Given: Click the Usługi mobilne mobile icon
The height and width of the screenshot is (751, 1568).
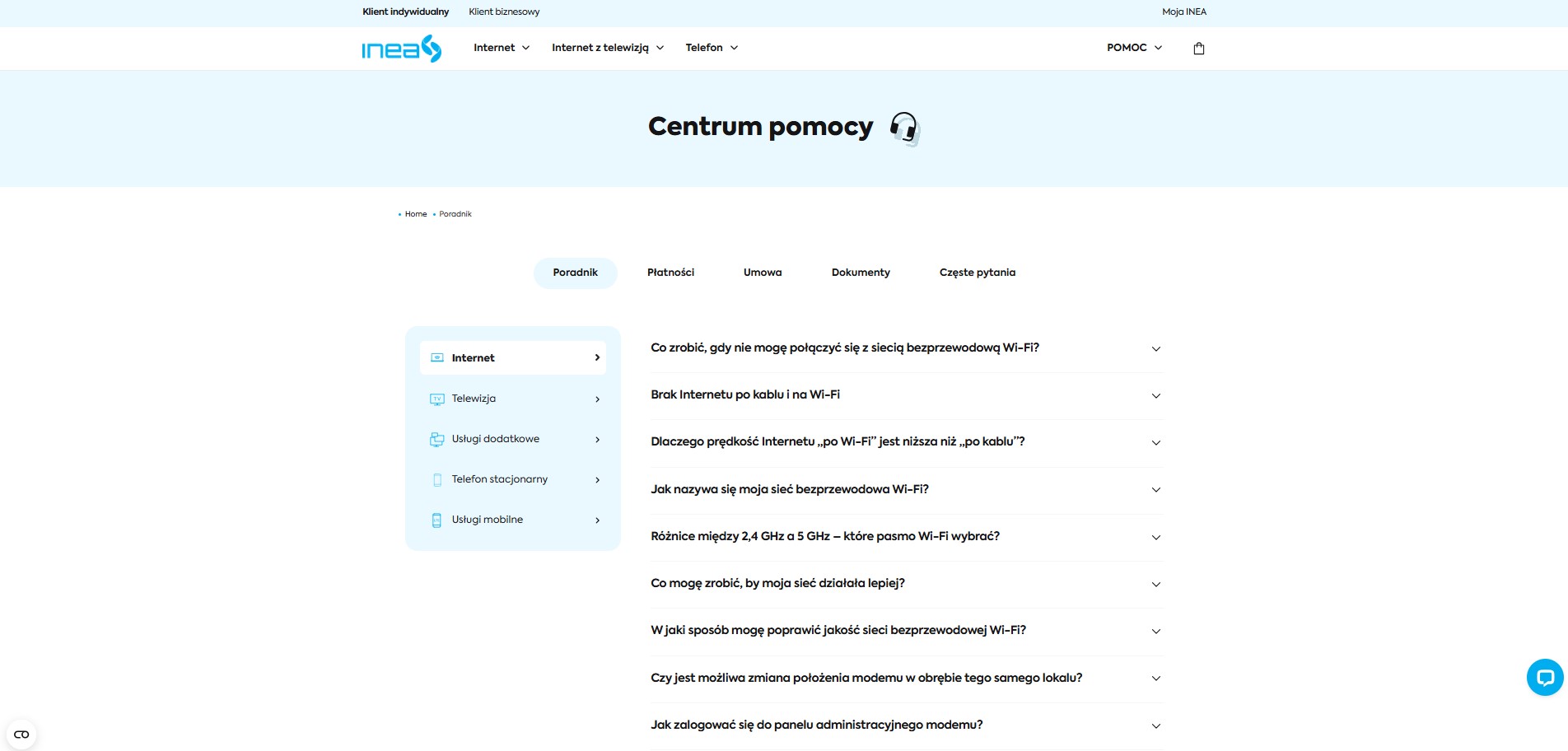Looking at the screenshot, I should point(437,520).
